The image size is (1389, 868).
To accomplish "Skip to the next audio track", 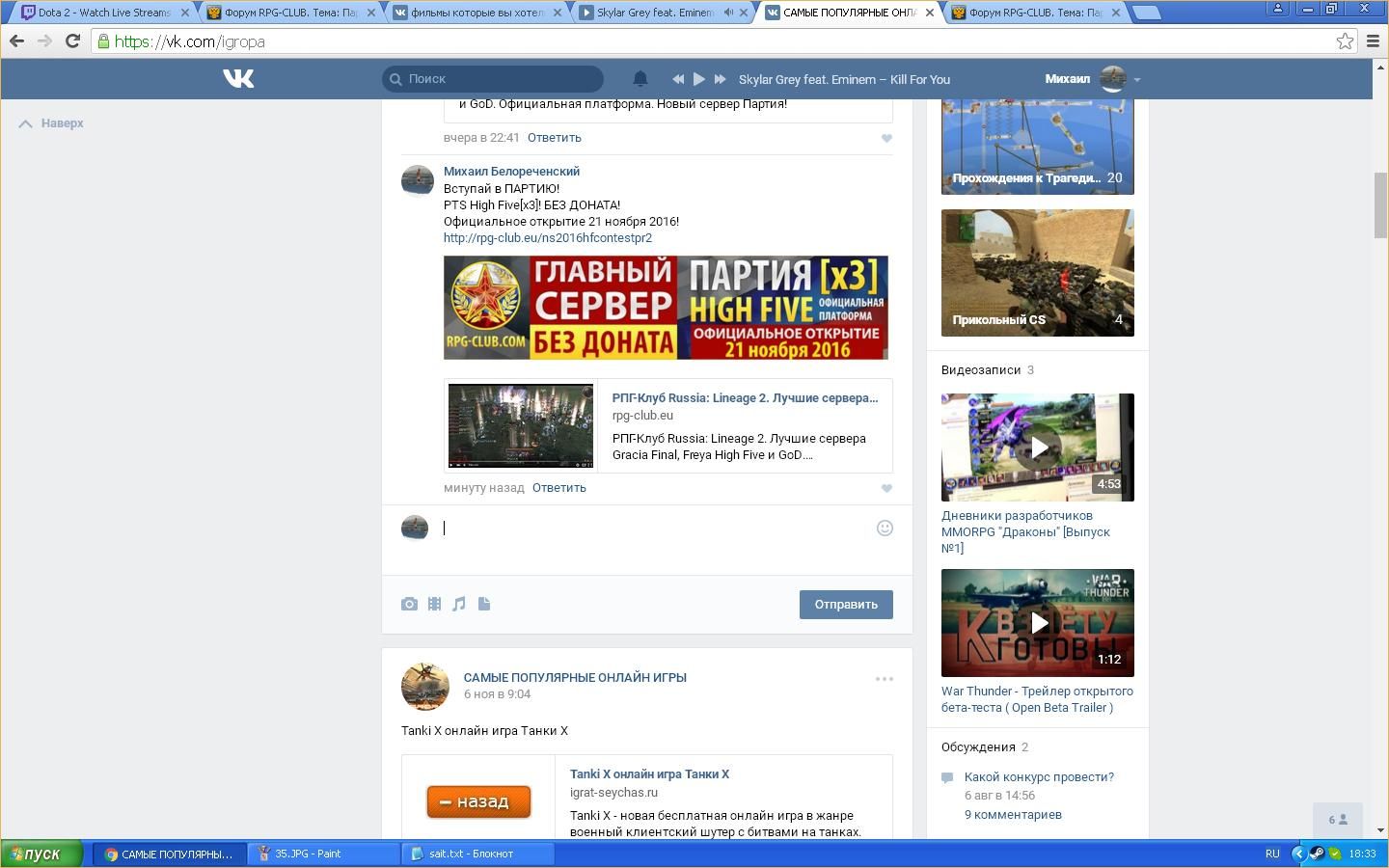I will 720,79.
